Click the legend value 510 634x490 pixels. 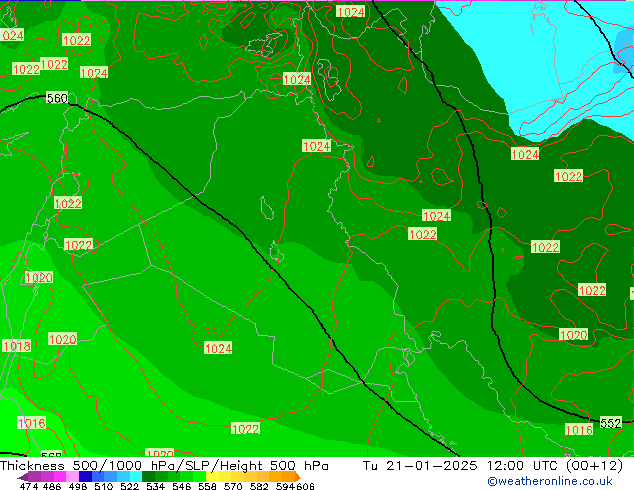point(104,486)
